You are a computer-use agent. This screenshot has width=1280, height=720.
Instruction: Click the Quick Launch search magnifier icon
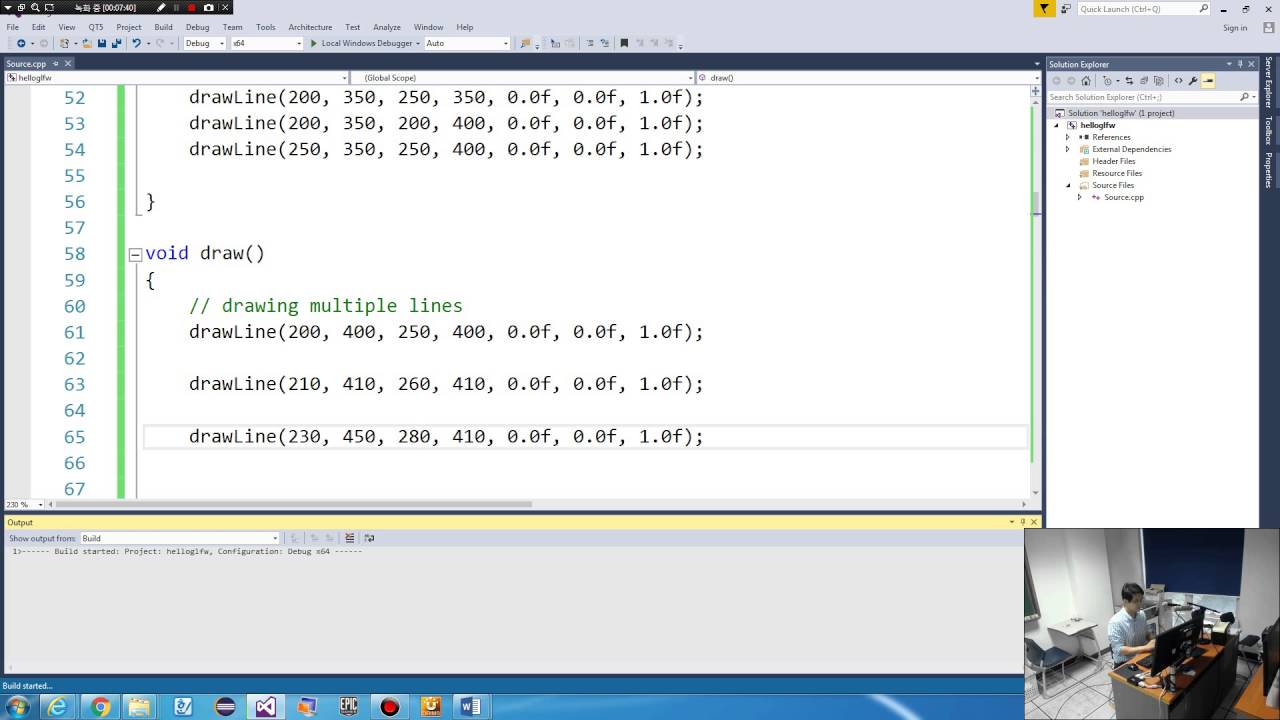[1204, 9]
